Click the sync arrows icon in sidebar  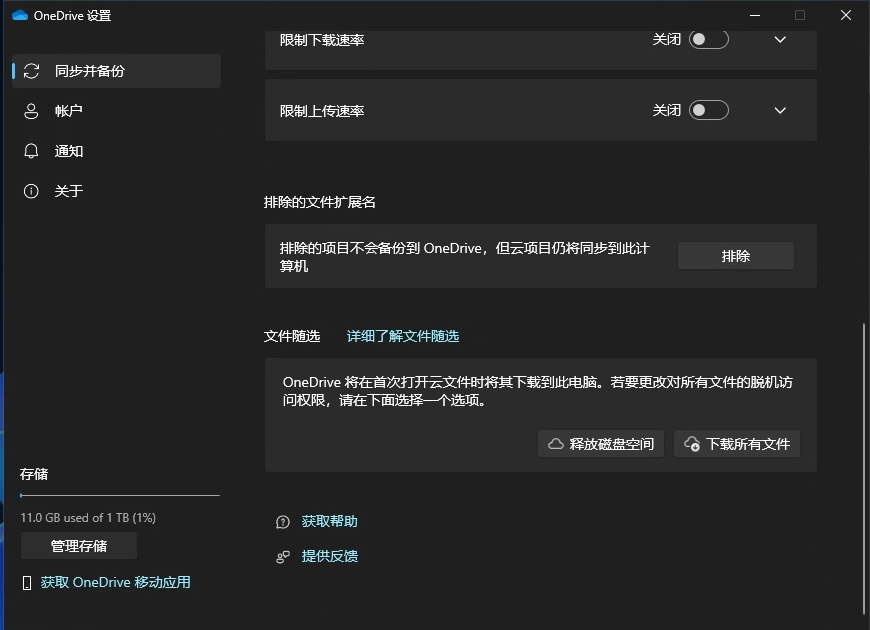31,71
